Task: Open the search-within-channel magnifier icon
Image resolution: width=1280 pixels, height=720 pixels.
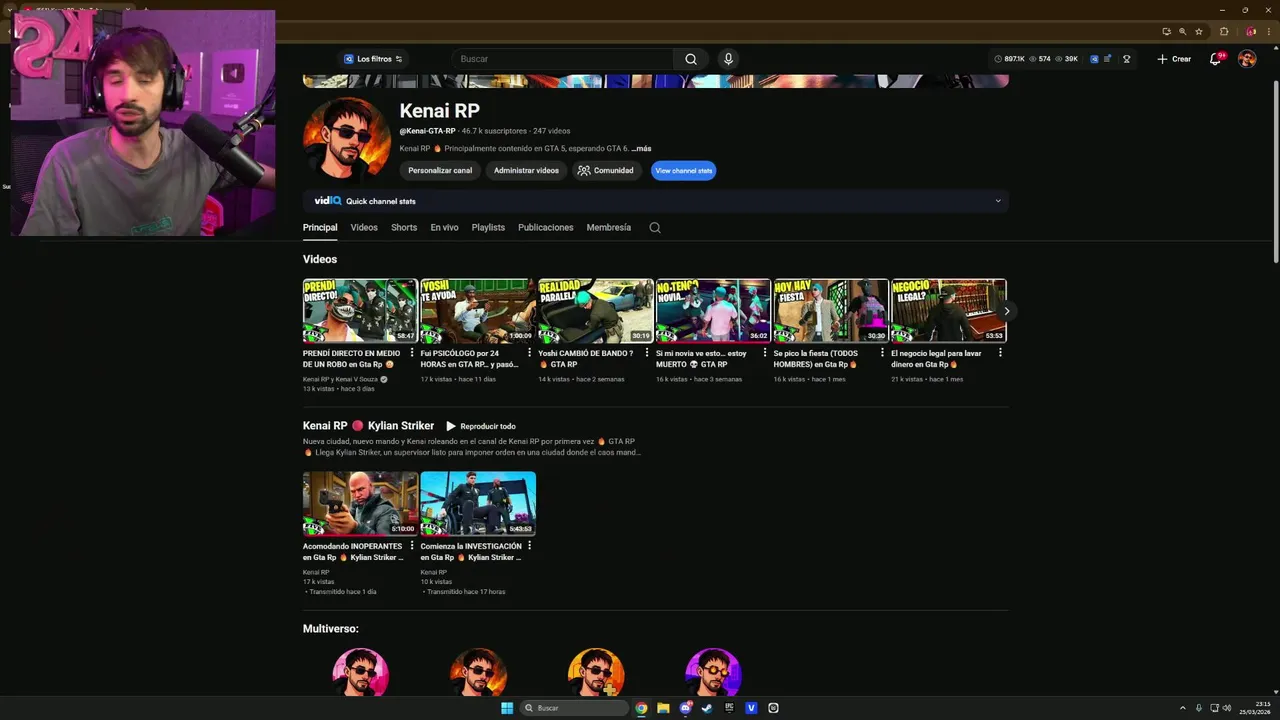Action: click(x=655, y=227)
